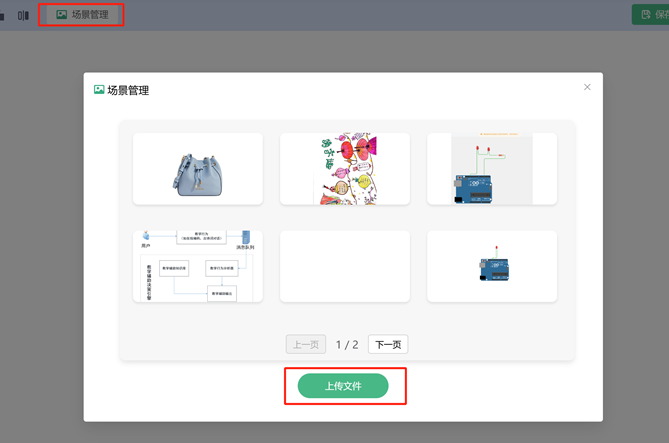This screenshot has width=669, height=443.
Task: Click the image icon beside 场景管理 in toolbar
Action: [62, 15]
